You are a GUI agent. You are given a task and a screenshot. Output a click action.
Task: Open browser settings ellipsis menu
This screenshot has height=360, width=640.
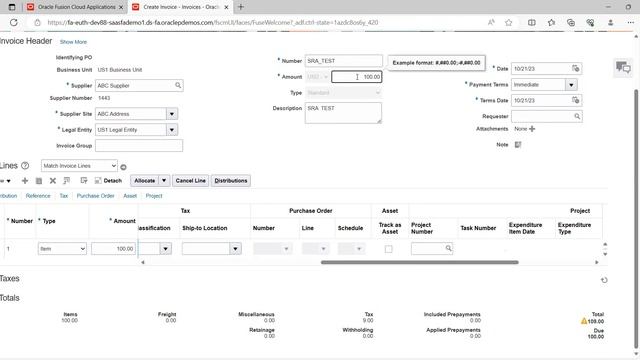[x=631, y=22]
